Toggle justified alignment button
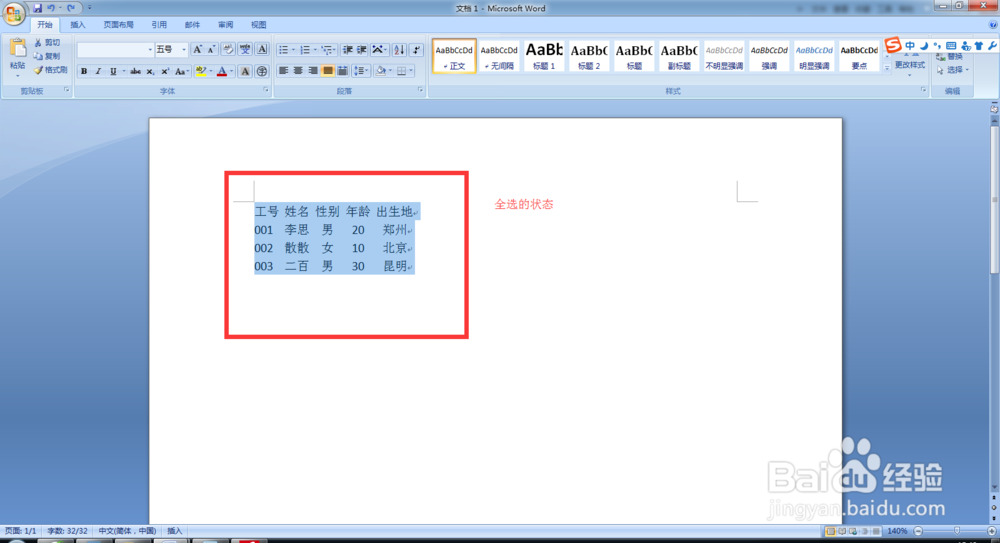 point(327,71)
